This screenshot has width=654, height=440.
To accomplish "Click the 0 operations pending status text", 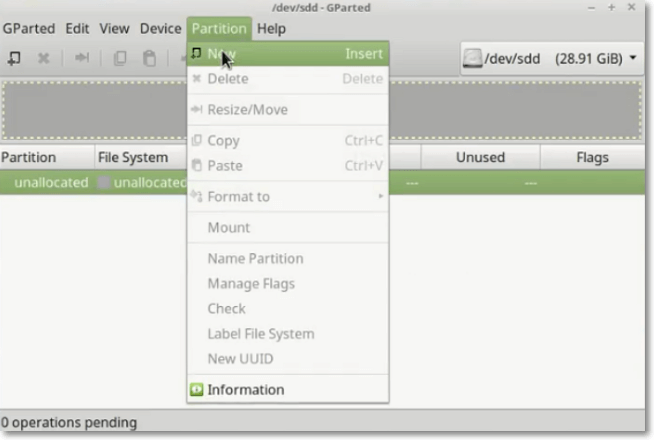I will click(x=69, y=422).
